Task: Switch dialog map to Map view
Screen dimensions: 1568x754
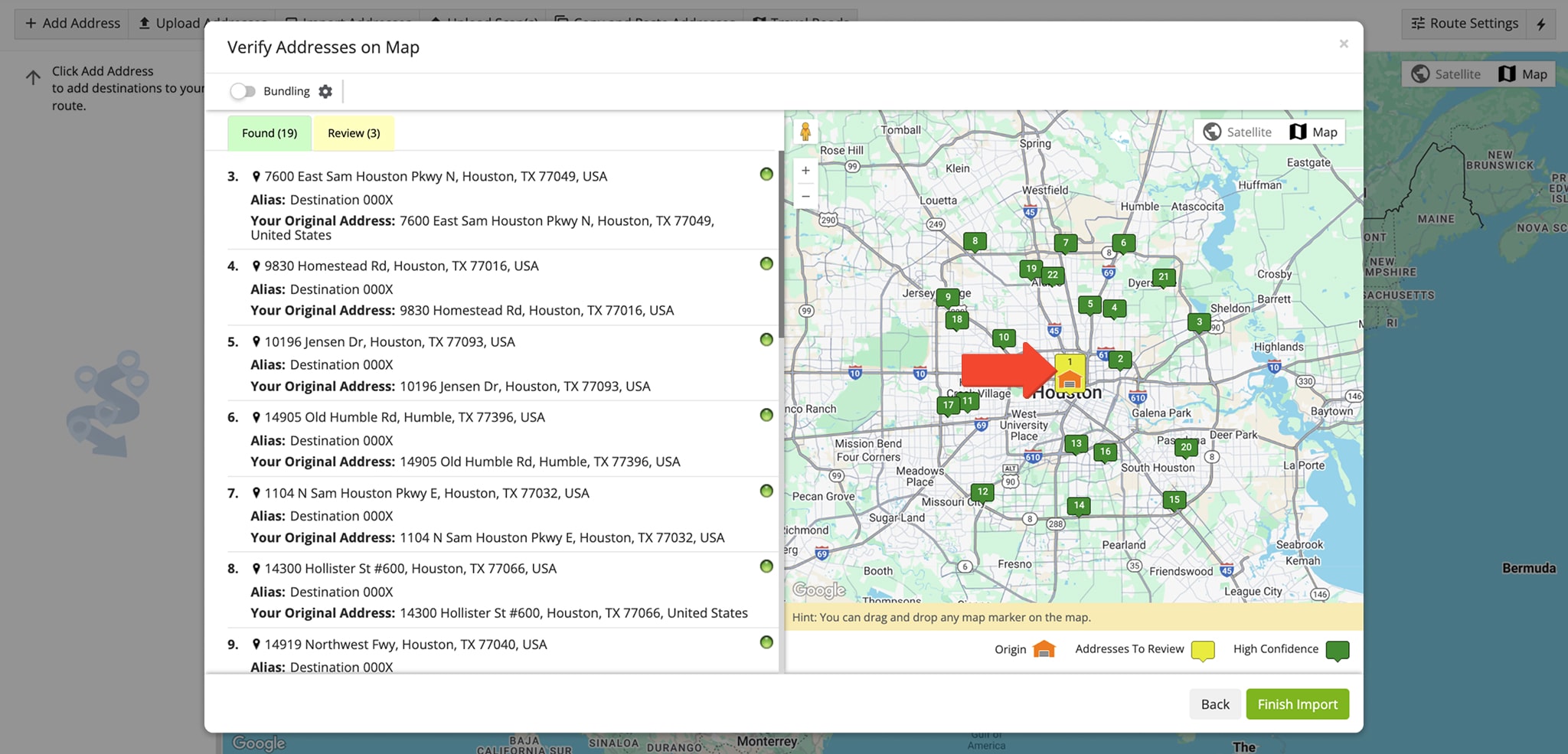Action: (x=1314, y=132)
